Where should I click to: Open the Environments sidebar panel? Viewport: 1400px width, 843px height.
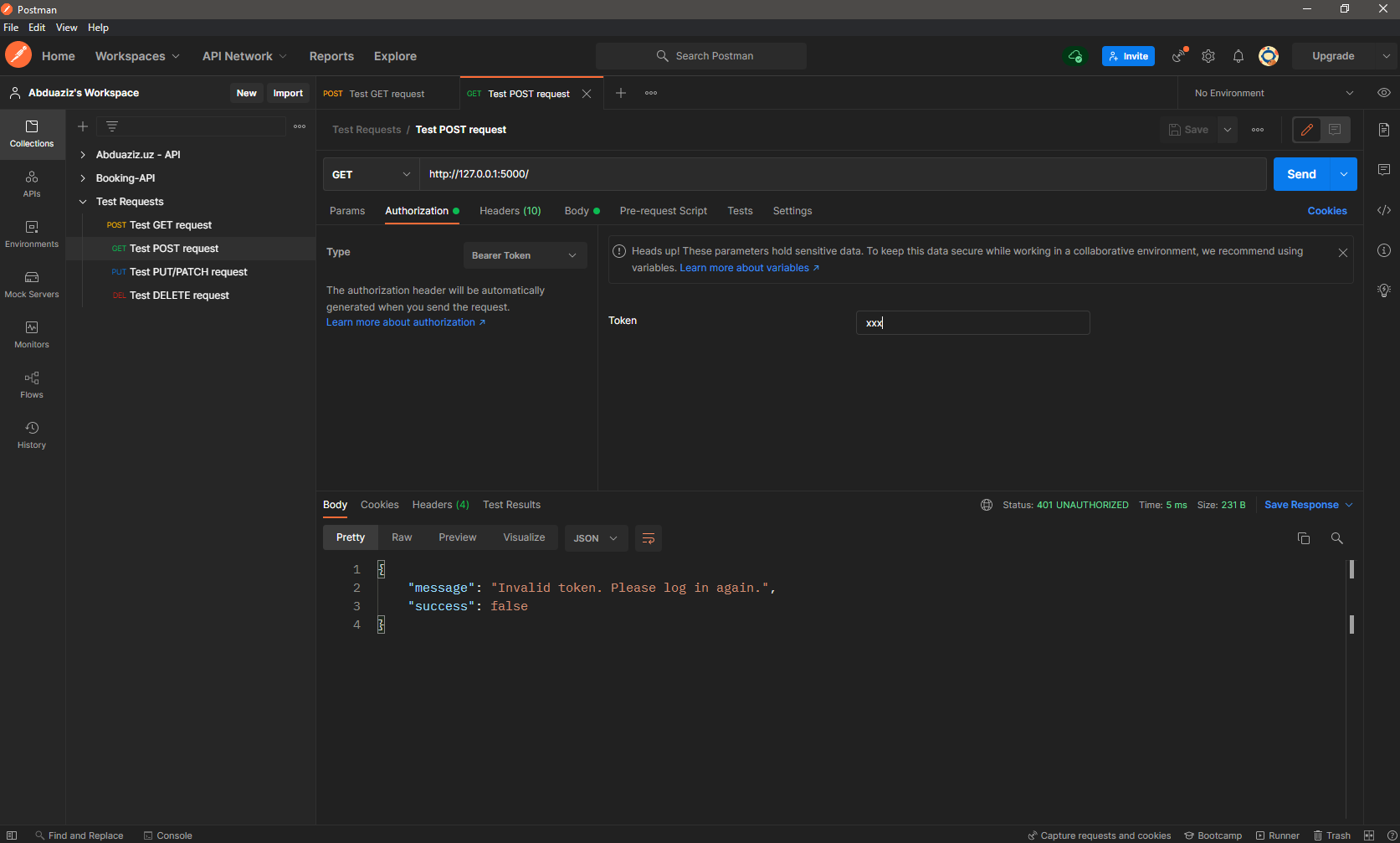(x=32, y=234)
